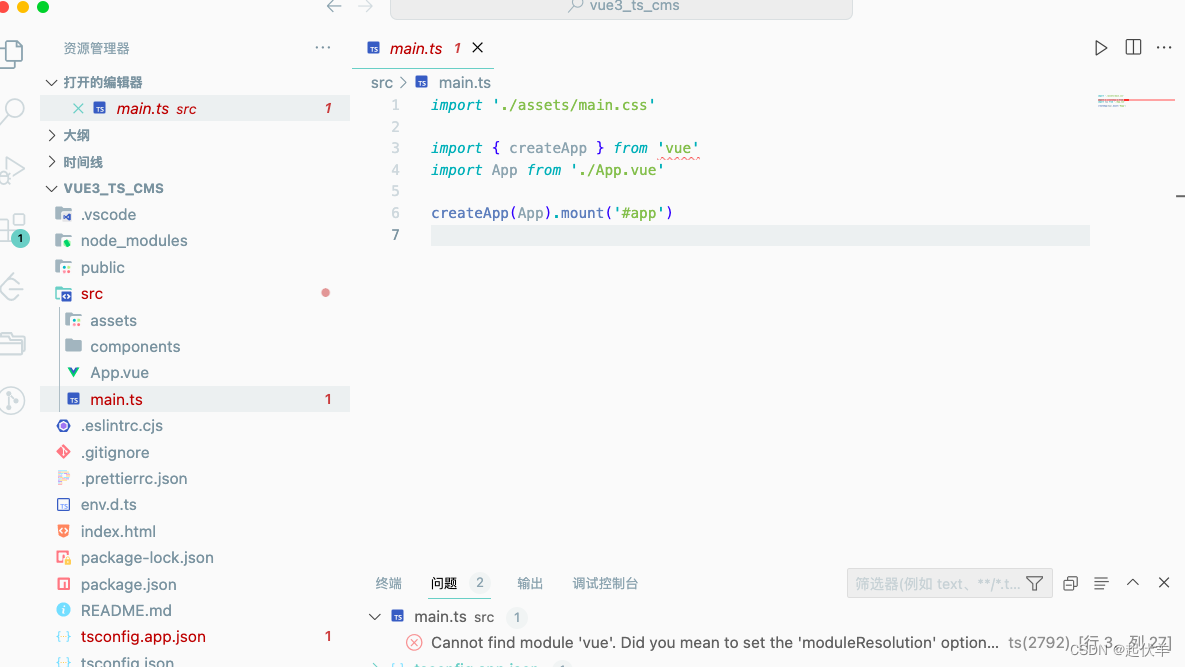Click the Run code play button
The width and height of the screenshot is (1185, 667).
tap(1101, 48)
